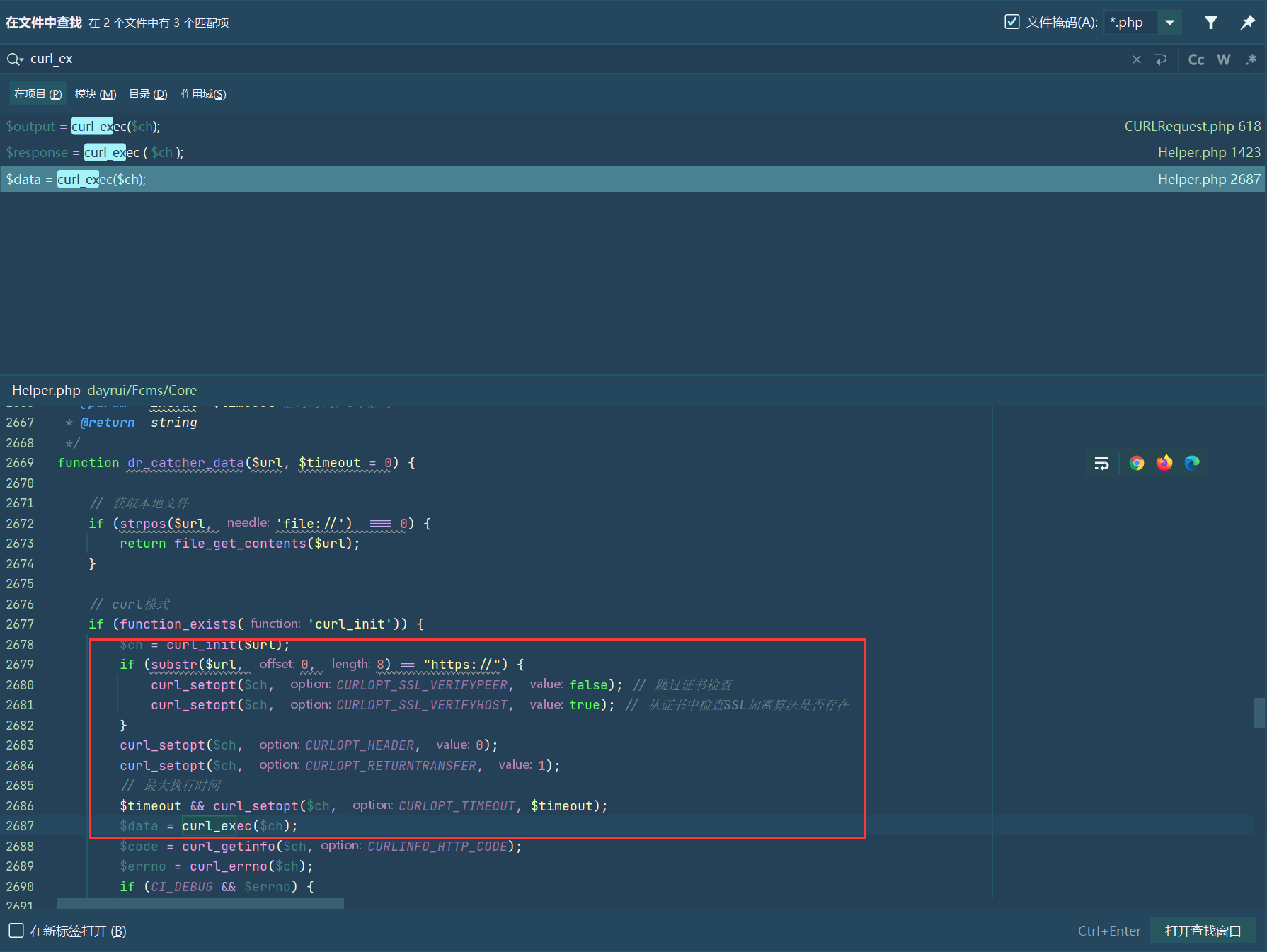This screenshot has width=1267, height=952.
Task: Click Helper.php 2687 file reference
Action: (1209, 179)
